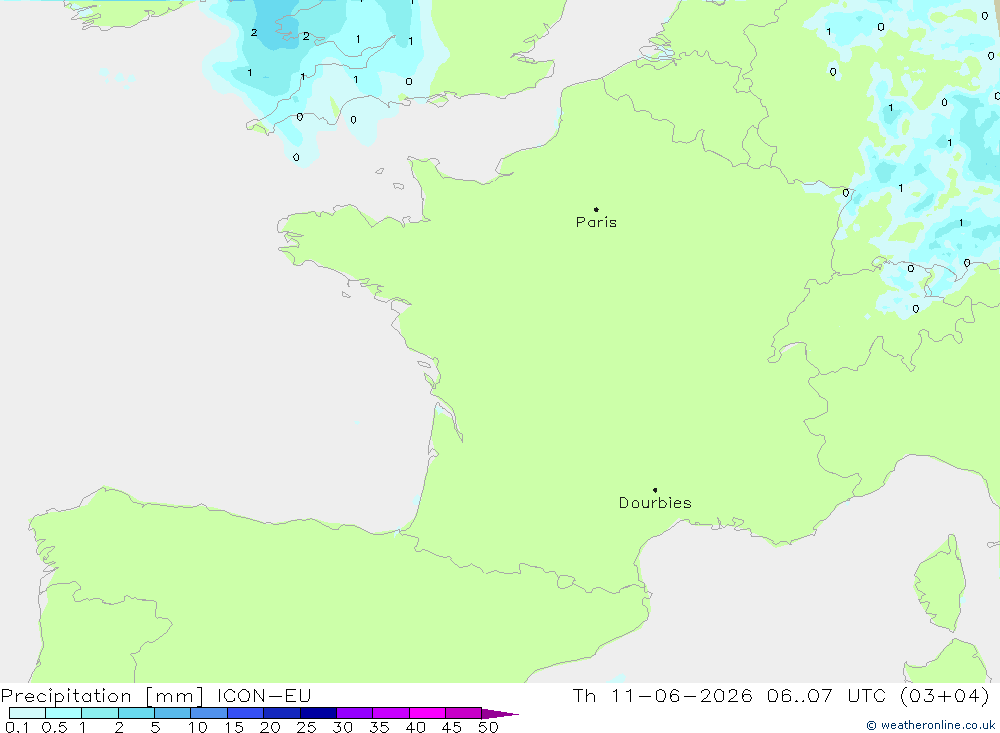Image resolution: width=1000 pixels, height=733 pixels.
Task: Select the 25 mm dark navy swatch
Action: [x=318, y=713]
